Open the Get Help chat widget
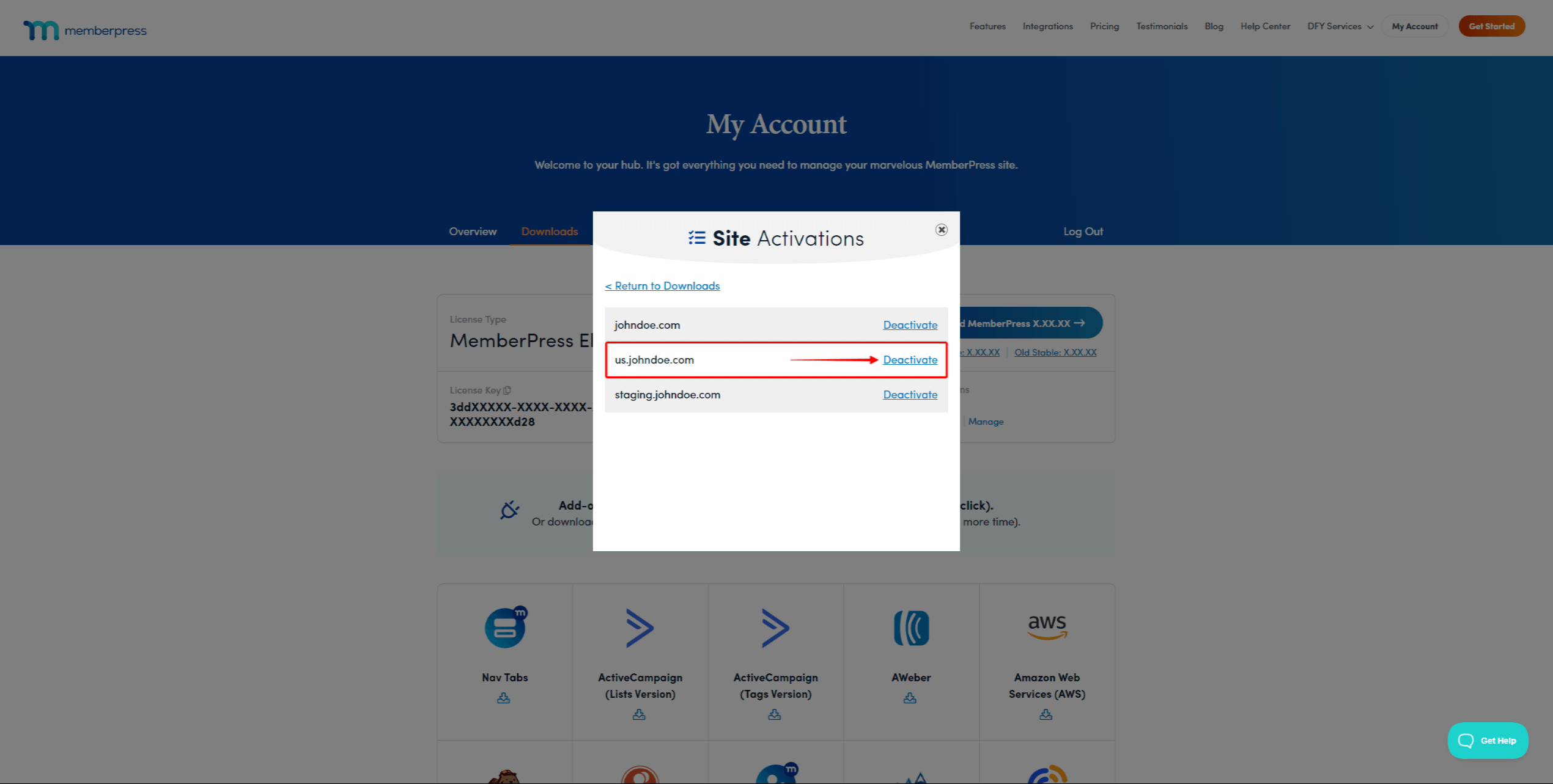 pyautogui.click(x=1488, y=741)
